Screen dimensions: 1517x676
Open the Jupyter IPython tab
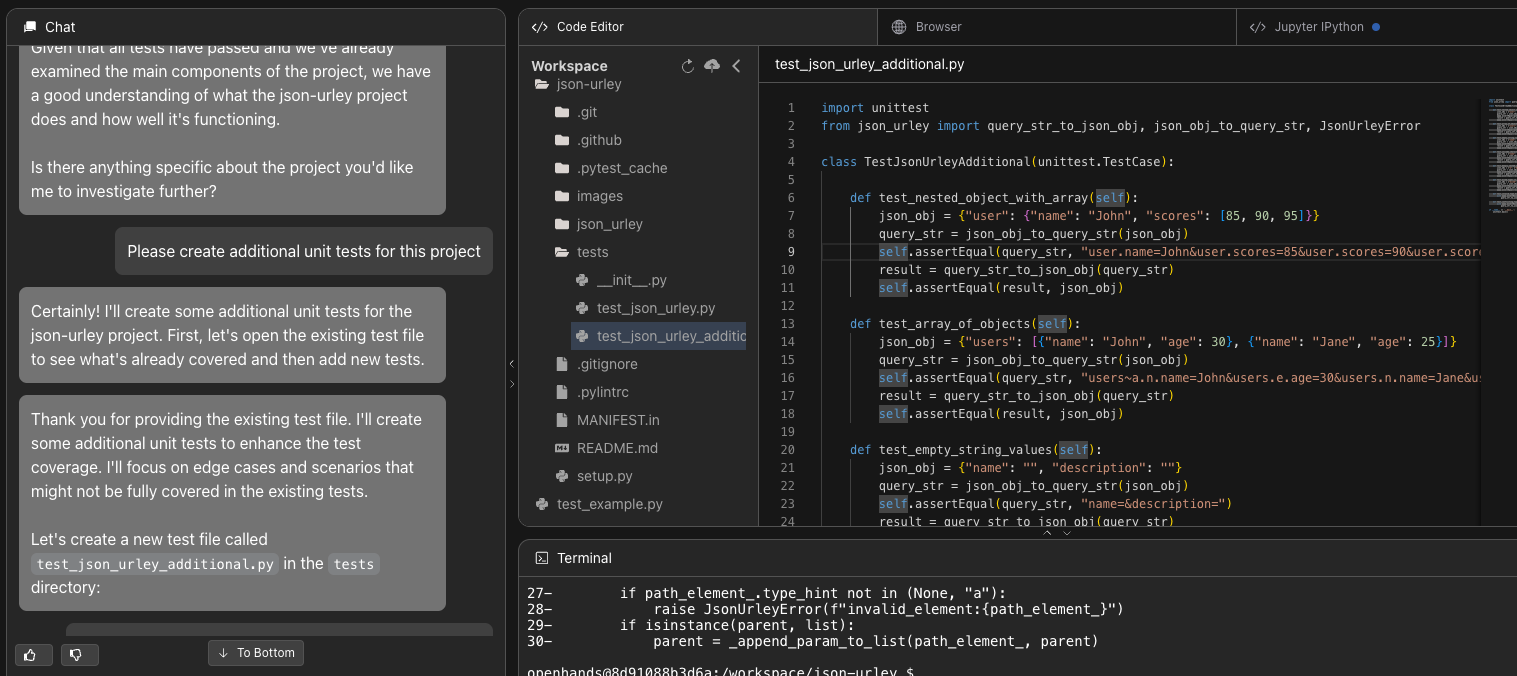[1377, 27]
